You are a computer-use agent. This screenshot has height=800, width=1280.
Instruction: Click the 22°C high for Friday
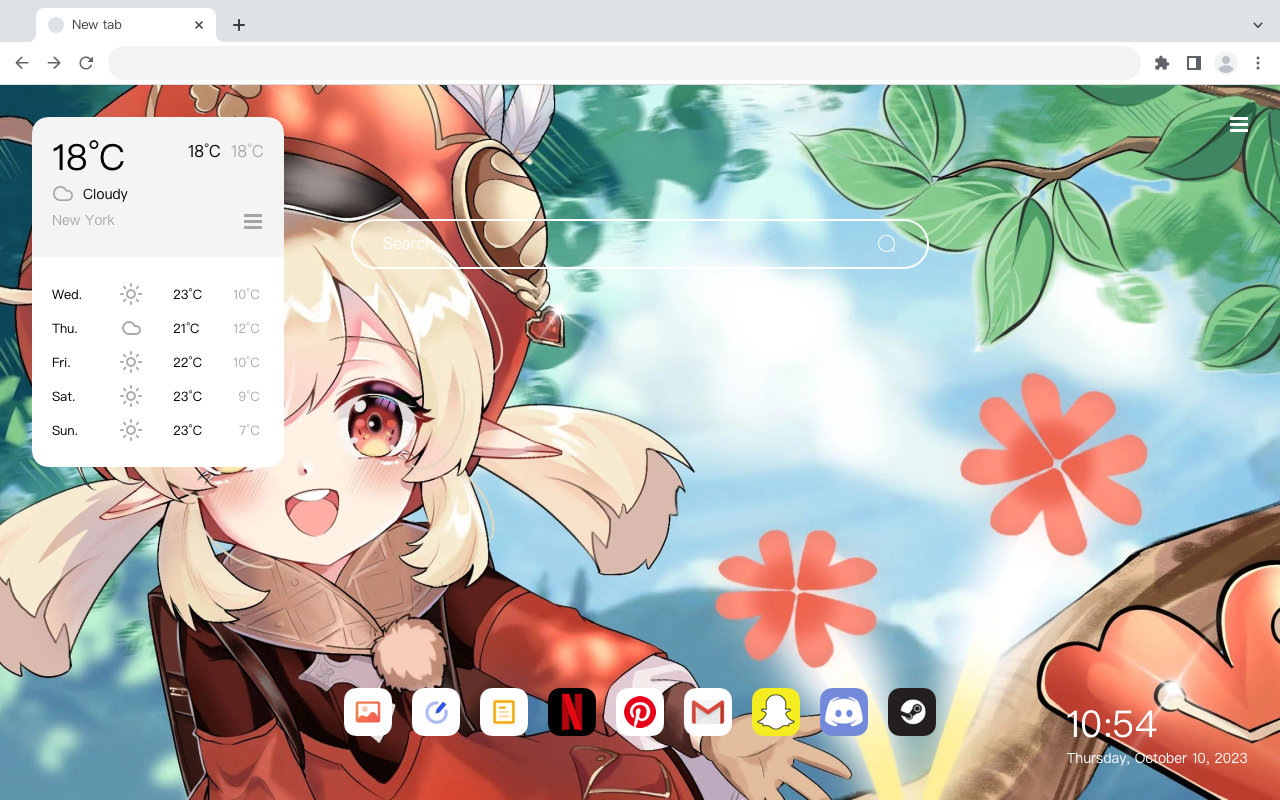[187, 362]
